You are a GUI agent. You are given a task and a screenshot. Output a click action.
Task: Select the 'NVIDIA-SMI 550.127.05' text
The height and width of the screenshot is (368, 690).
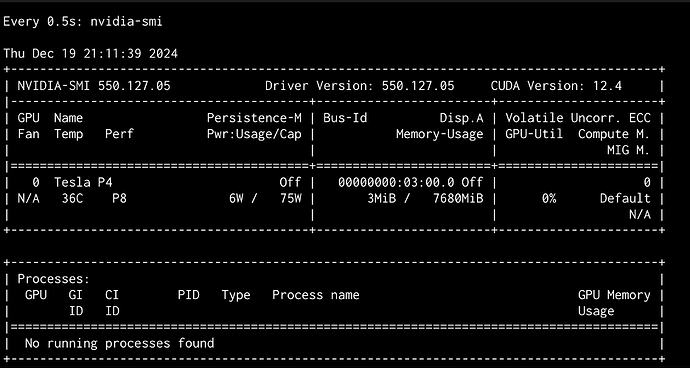point(94,86)
